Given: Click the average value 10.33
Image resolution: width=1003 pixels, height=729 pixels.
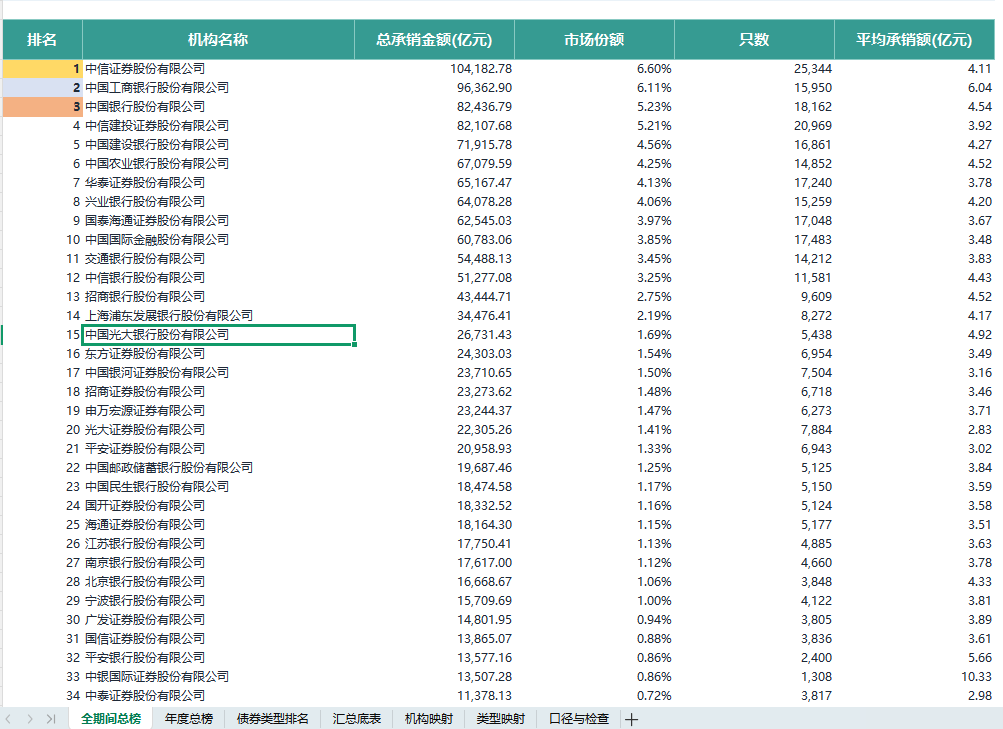Looking at the screenshot, I should (976, 677).
